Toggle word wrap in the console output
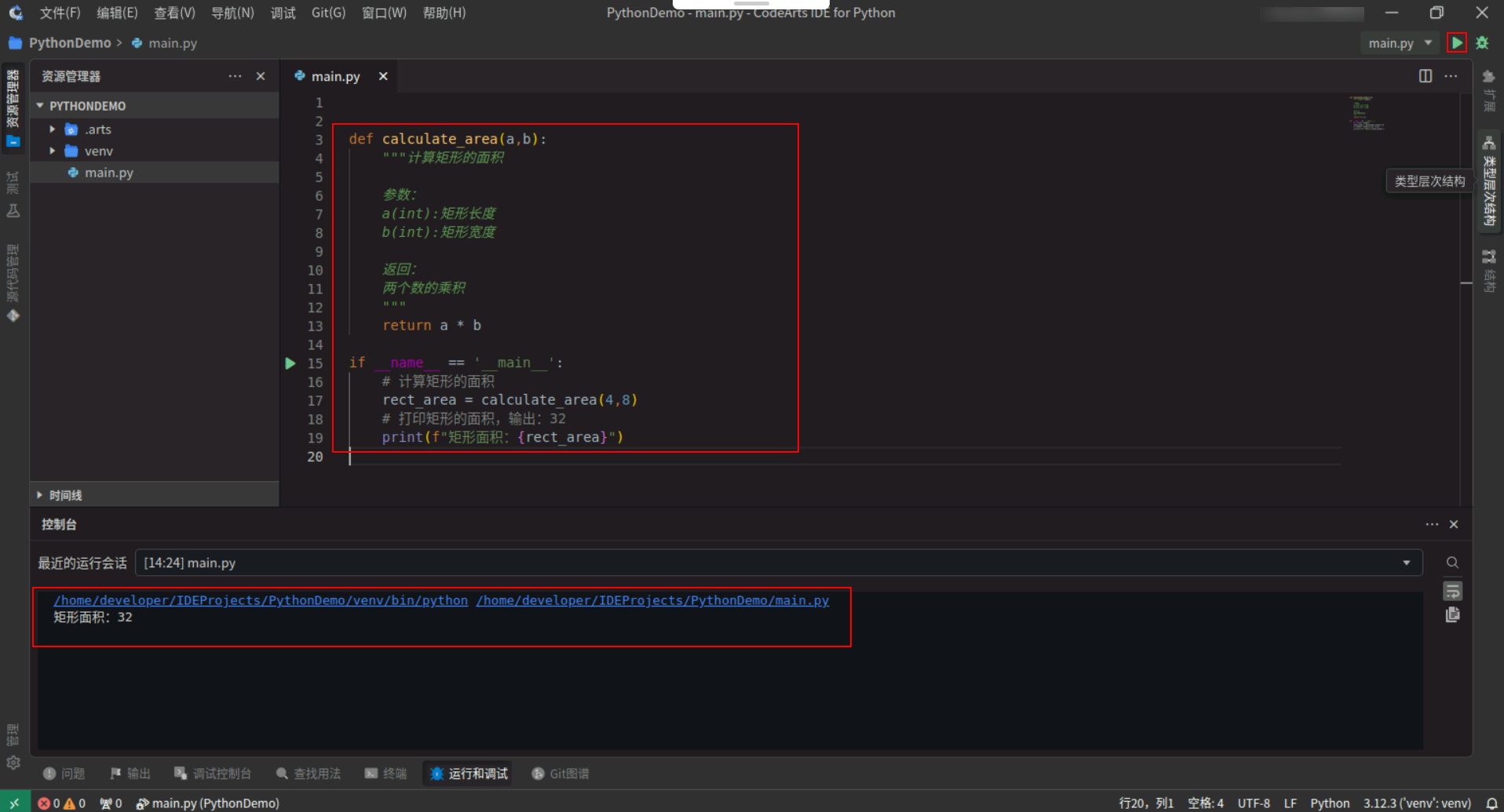Screen dimensions: 1504x812 pyautogui.click(x=1452, y=591)
